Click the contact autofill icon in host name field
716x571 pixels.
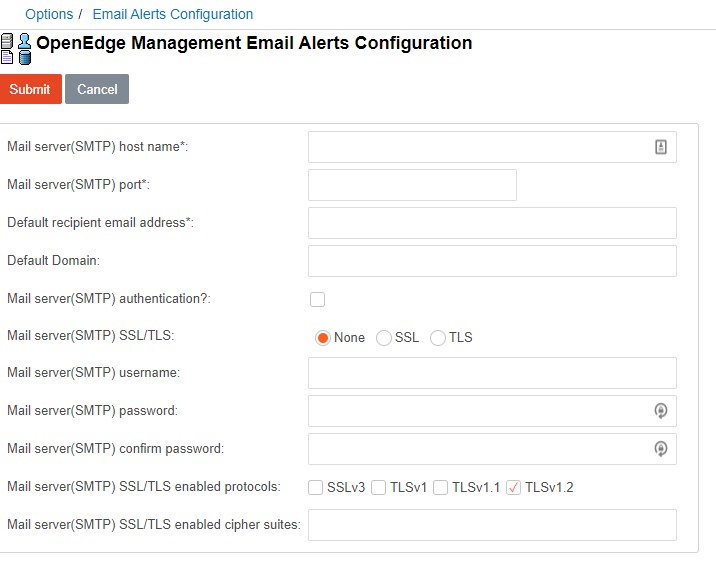tap(660, 147)
